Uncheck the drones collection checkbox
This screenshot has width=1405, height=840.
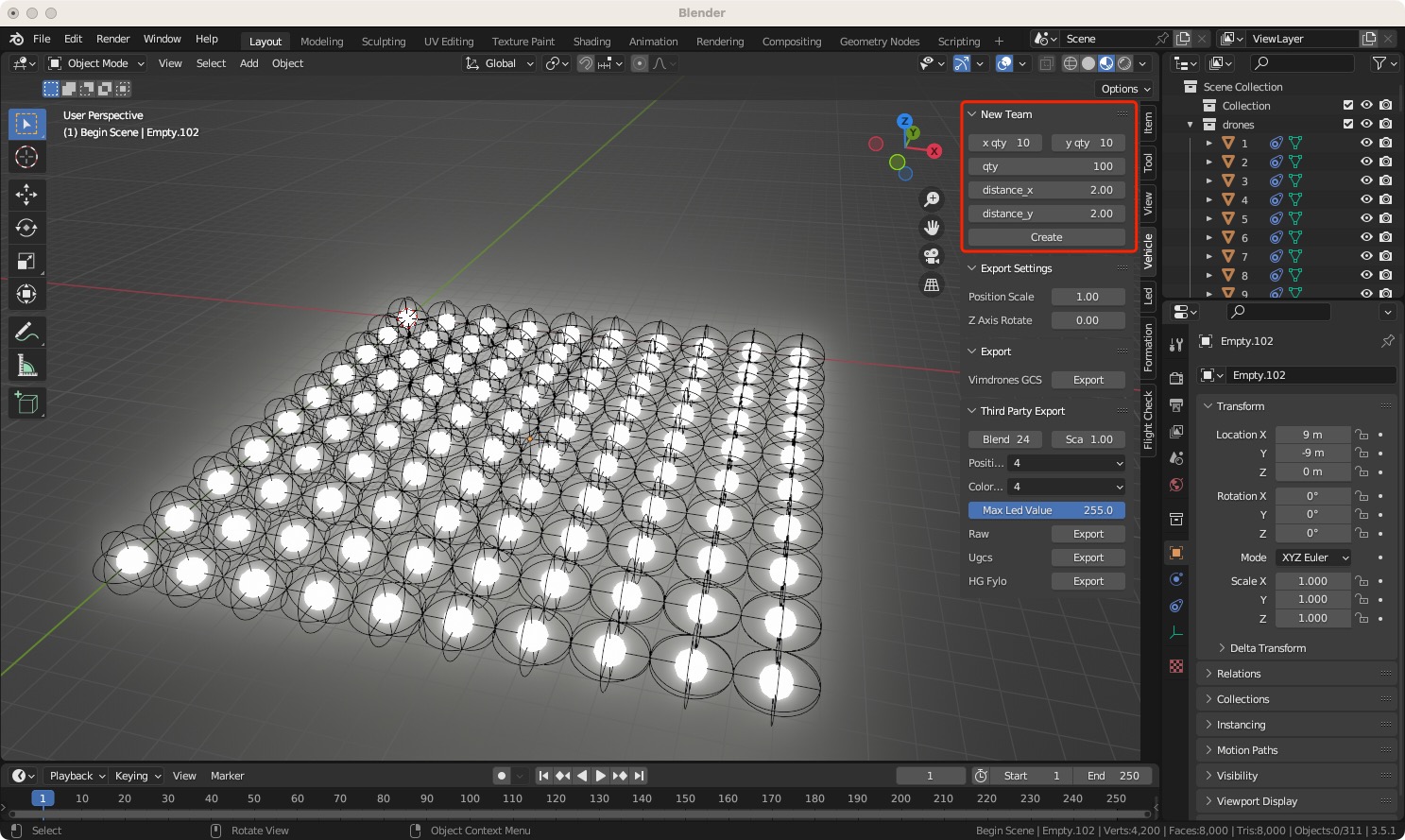pos(1348,124)
